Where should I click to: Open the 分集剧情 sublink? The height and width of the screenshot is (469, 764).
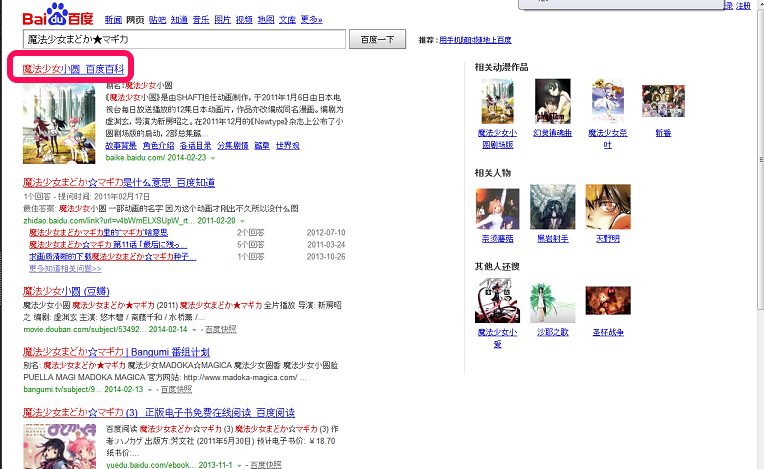tap(233, 146)
